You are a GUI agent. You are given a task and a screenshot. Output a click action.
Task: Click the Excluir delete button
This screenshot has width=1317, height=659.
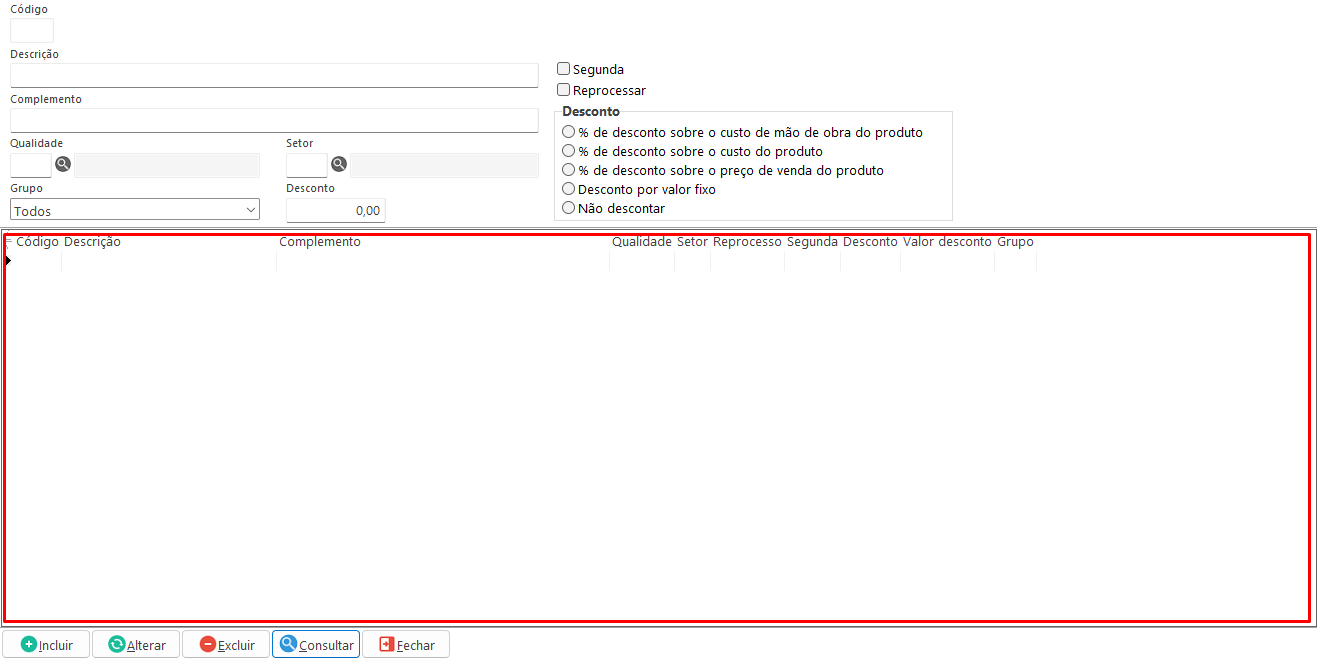click(x=226, y=644)
